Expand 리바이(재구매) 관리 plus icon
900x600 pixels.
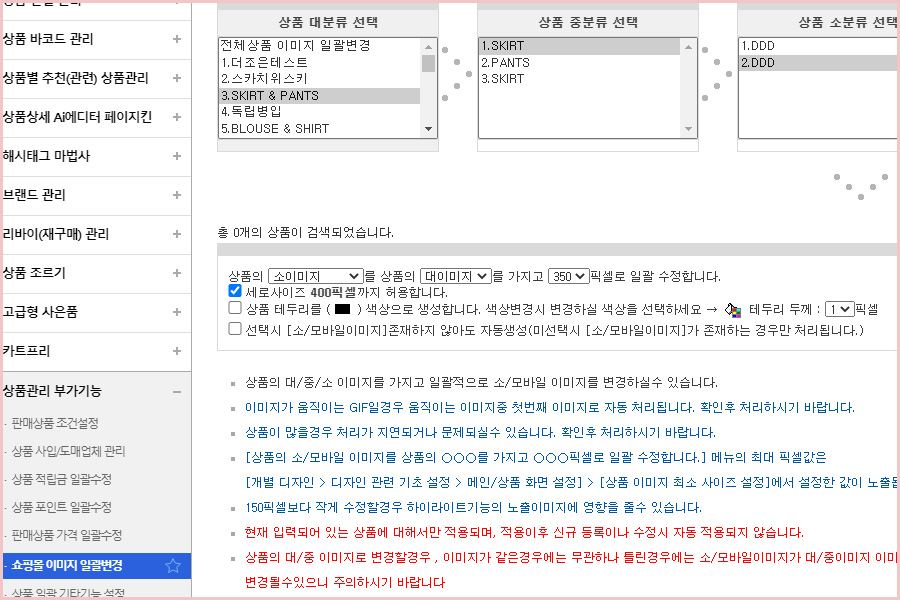[x=177, y=234]
